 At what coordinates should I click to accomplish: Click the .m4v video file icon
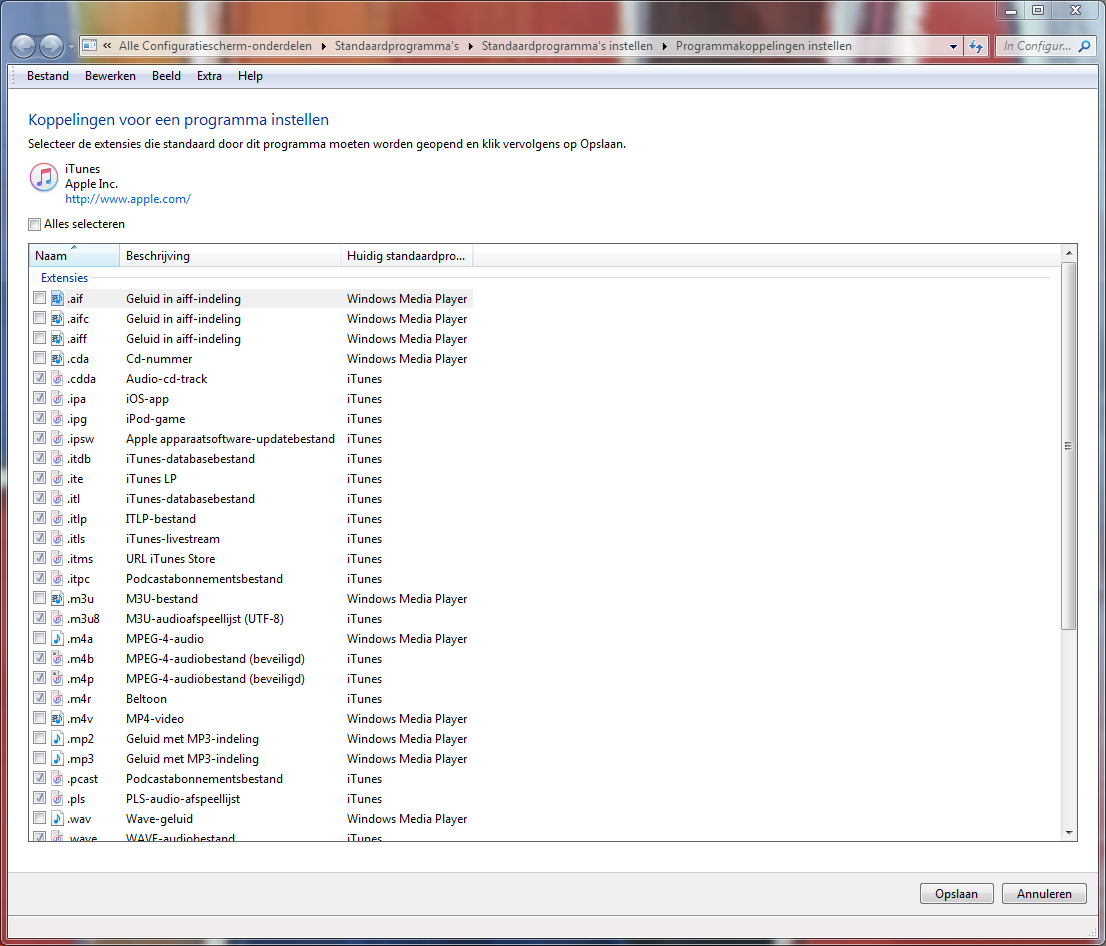click(x=57, y=719)
